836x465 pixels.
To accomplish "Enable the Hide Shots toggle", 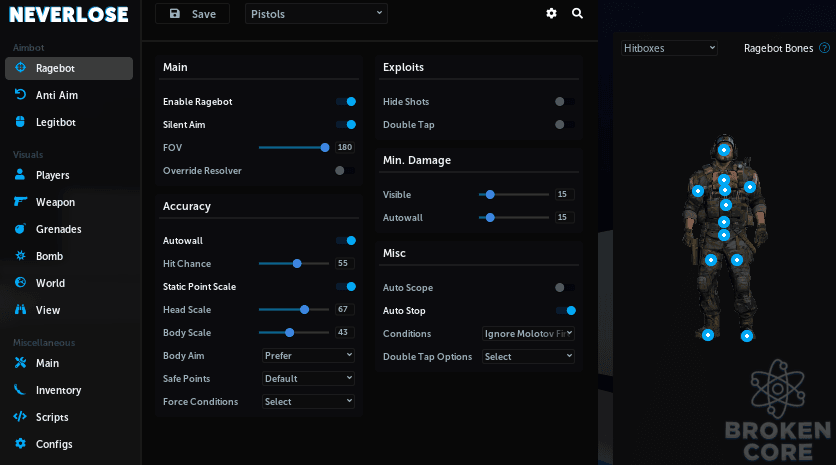I will click(565, 101).
